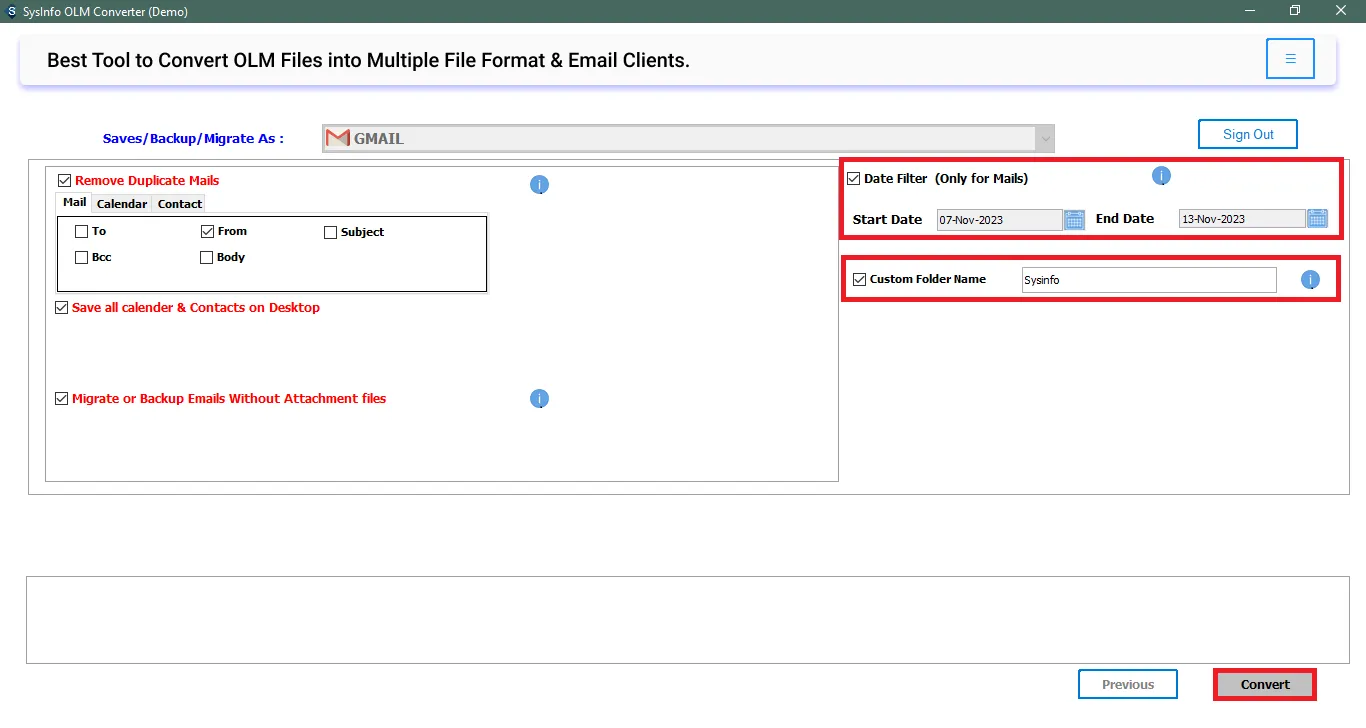Open the Start Date calendar picker

click(1074, 220)
